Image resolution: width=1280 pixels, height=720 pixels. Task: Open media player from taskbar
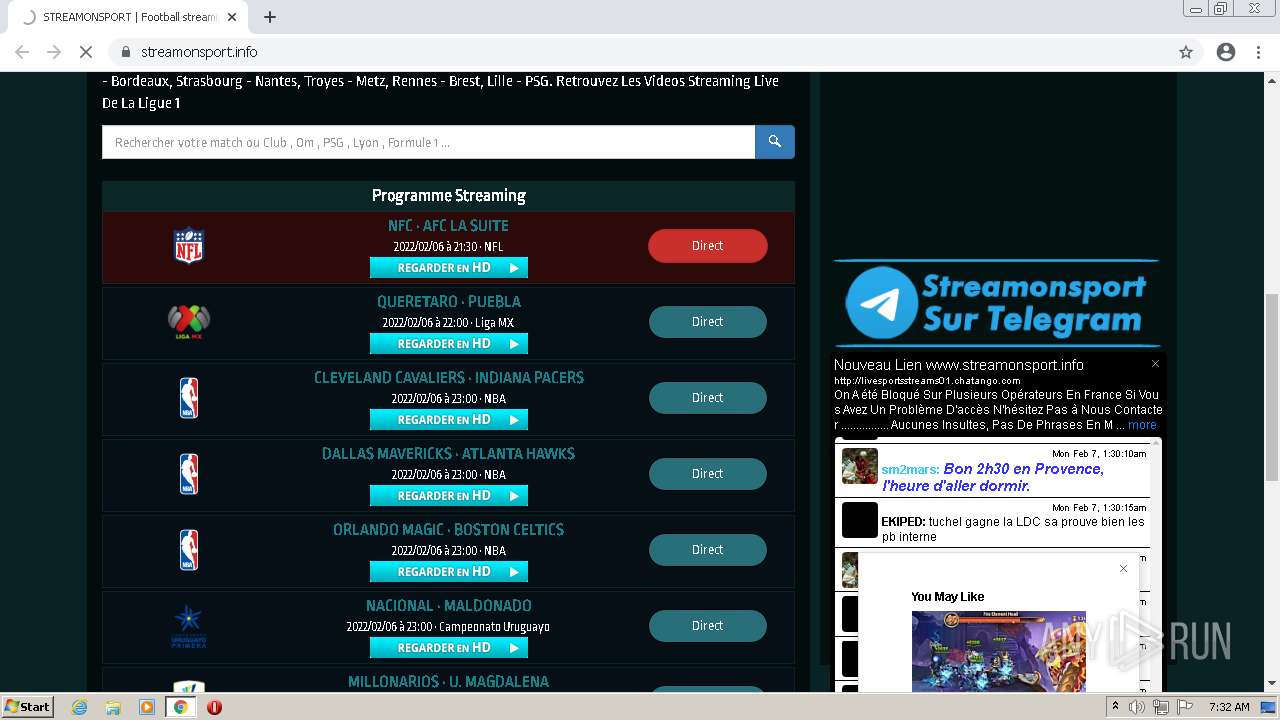click(147, 707)
